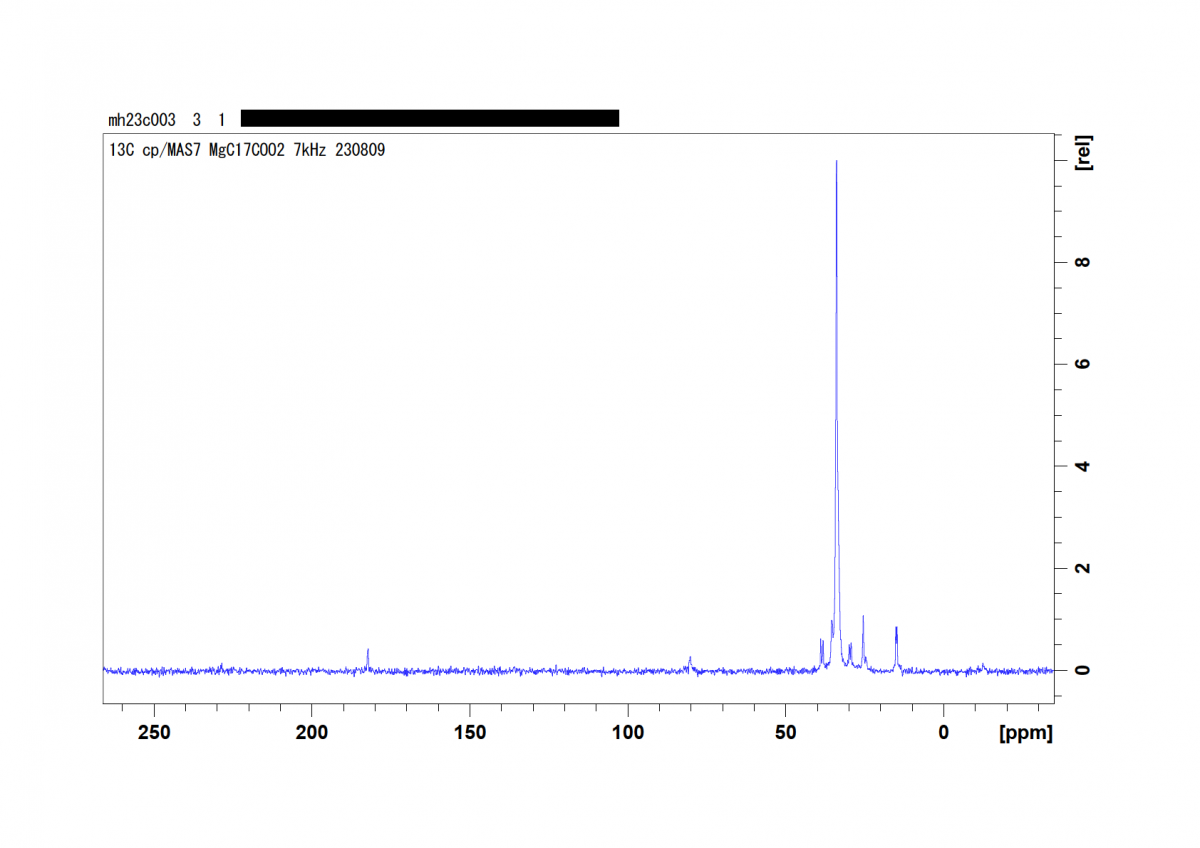Click the spectrum title "13C cp/MAS7 MgC17C002 7kHz 230809"
The width and height of the screenshot is (1200, 848).
(x=247, y=151)
